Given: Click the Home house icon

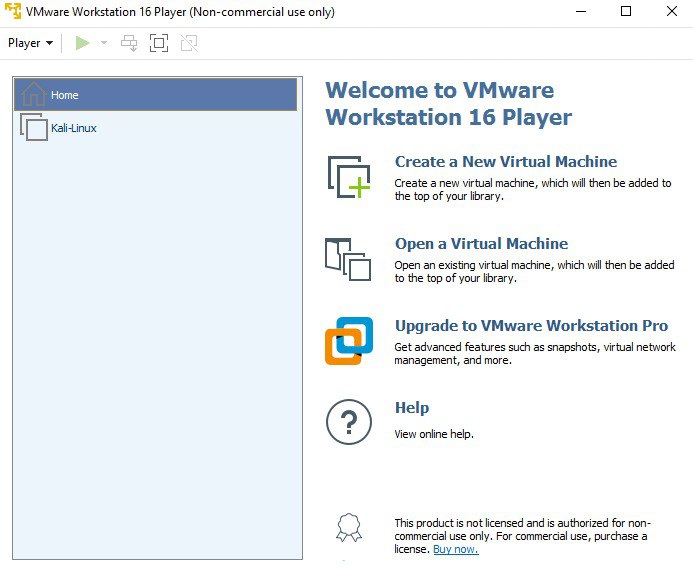Looking at the screenshot, I should click(34, 94).
